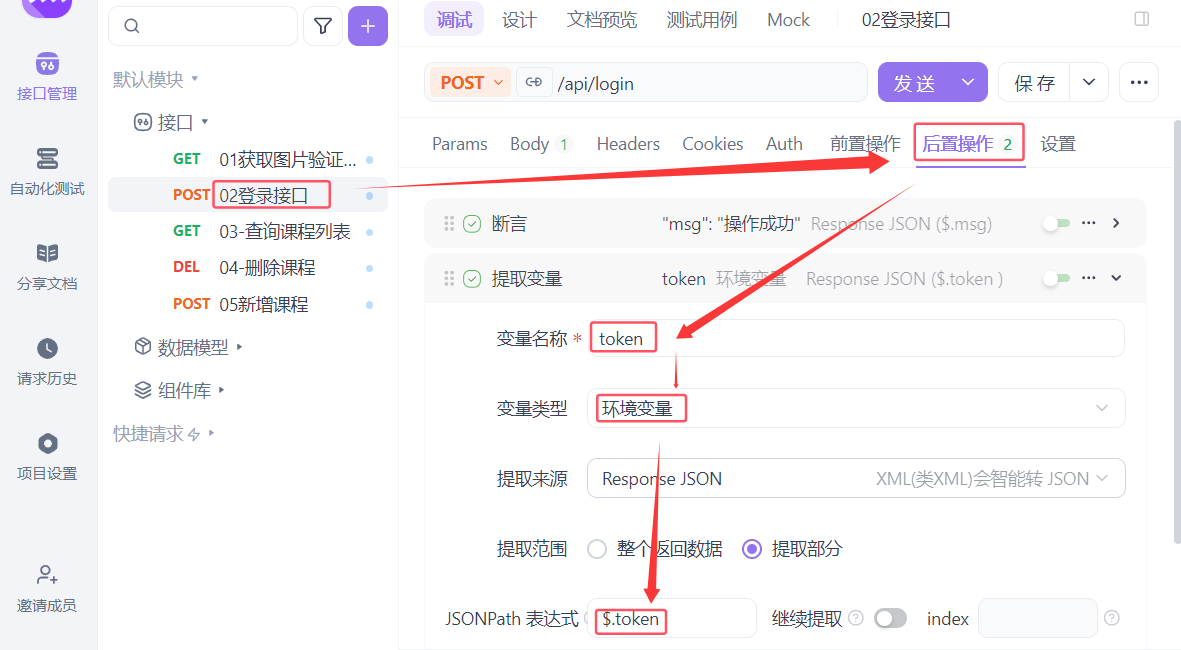Open more options of 断言 row

click(x=1088, y=223)
